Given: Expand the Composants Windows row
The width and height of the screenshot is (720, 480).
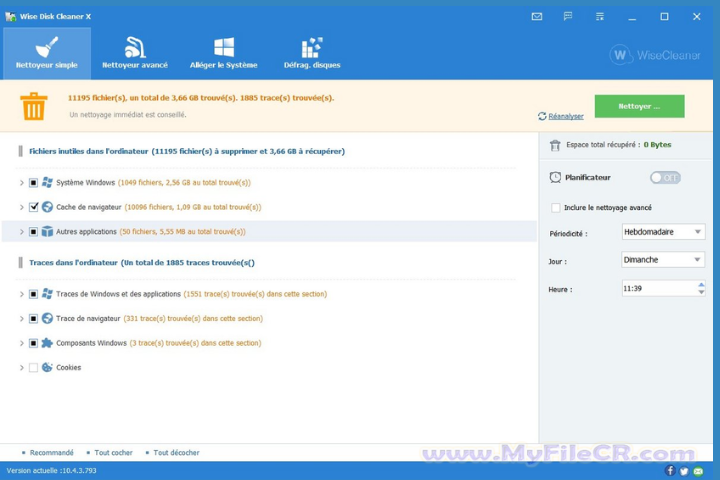Looking at the screenshot, I should click(x=21, y=343).
